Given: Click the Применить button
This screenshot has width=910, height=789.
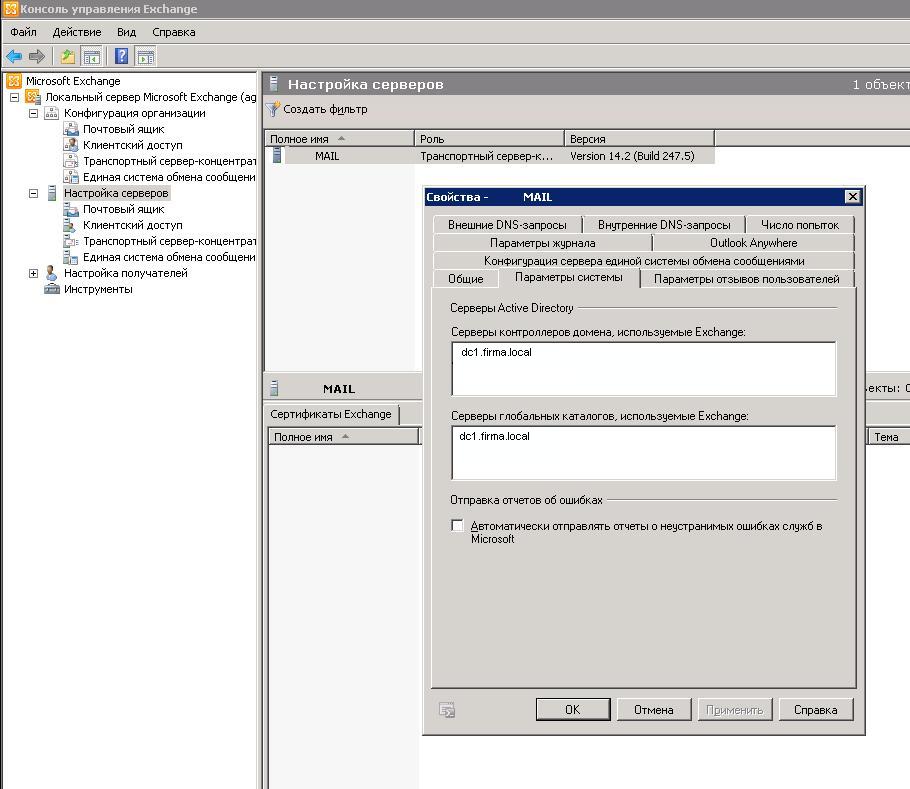Looking at the screenshot, I should (735, 710).
